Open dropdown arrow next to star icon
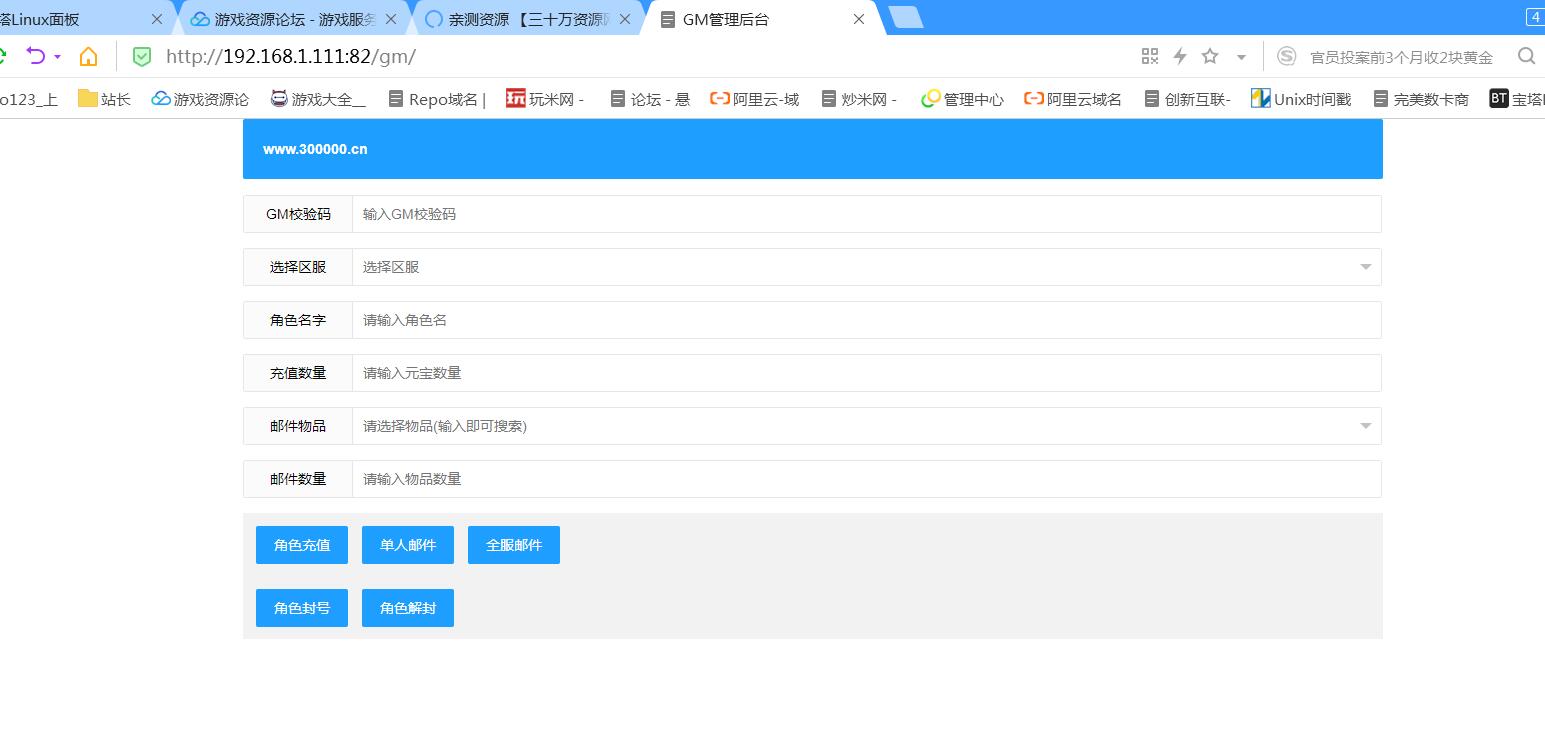Viewport: 1545px width, 749px height. point(1241,57)
